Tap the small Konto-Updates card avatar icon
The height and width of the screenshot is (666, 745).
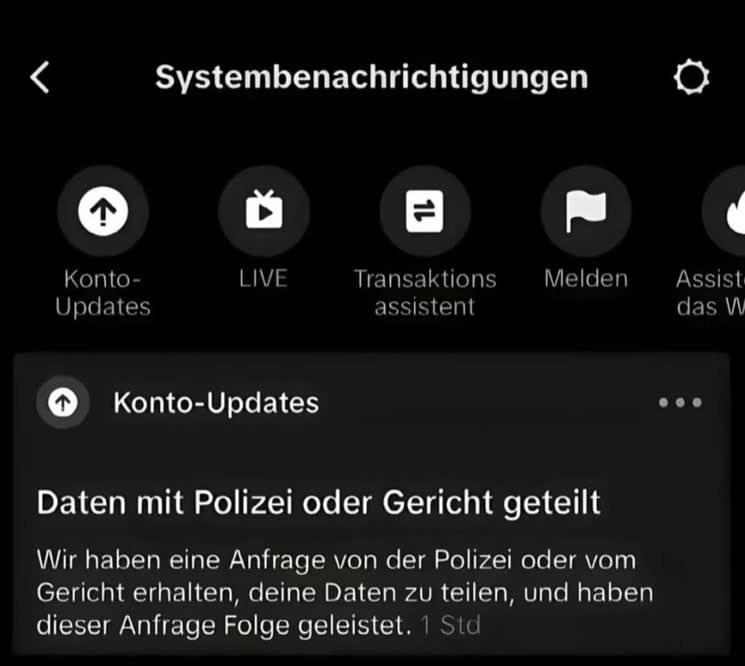click(63, 402)
